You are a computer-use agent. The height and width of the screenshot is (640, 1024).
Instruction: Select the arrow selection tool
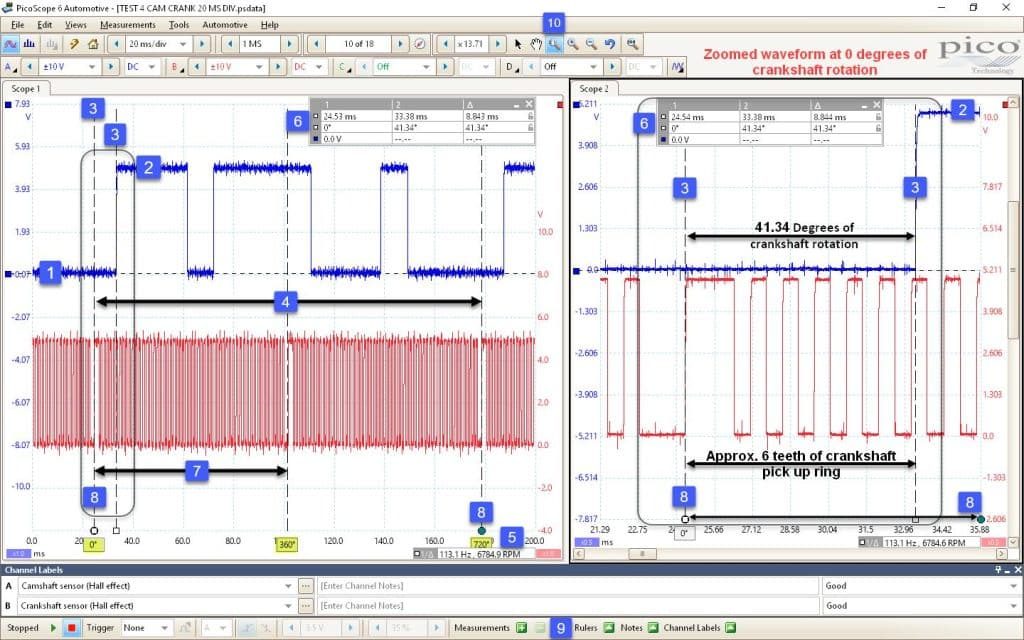tap(519, 44)
